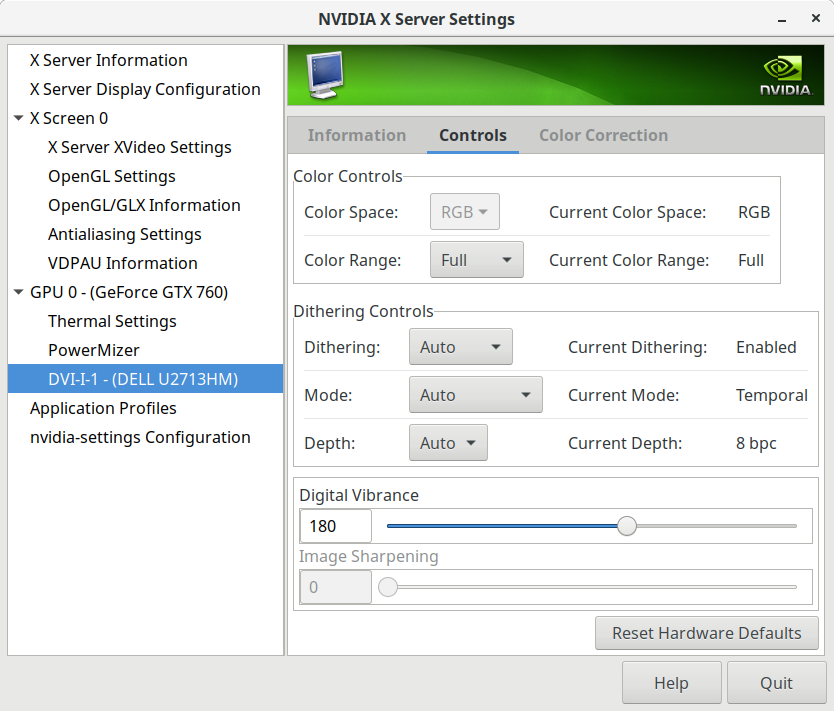Select X Server Information in the sidebar
Screen dimensions: 834x711
[145, 60]
